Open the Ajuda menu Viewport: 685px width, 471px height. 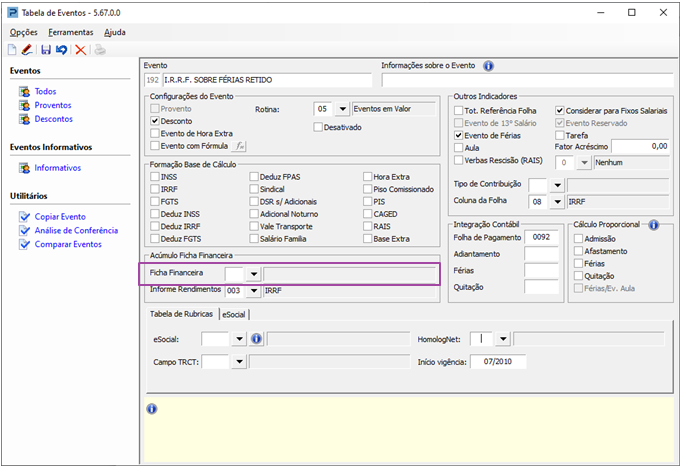115,32
